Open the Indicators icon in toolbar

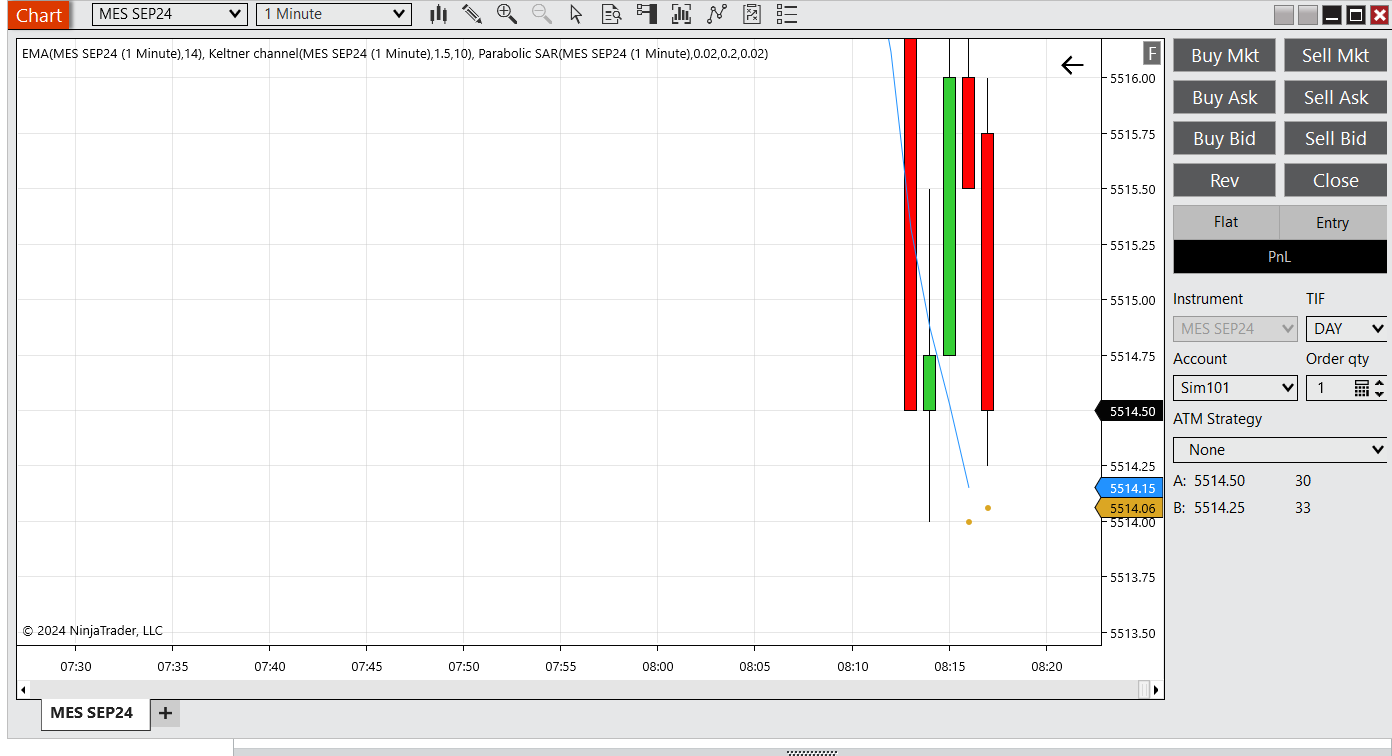[681, 14]
